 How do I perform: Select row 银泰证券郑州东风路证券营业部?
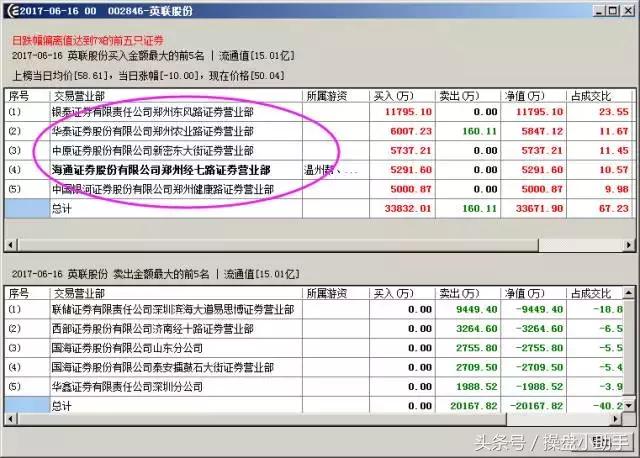point(319,112)
